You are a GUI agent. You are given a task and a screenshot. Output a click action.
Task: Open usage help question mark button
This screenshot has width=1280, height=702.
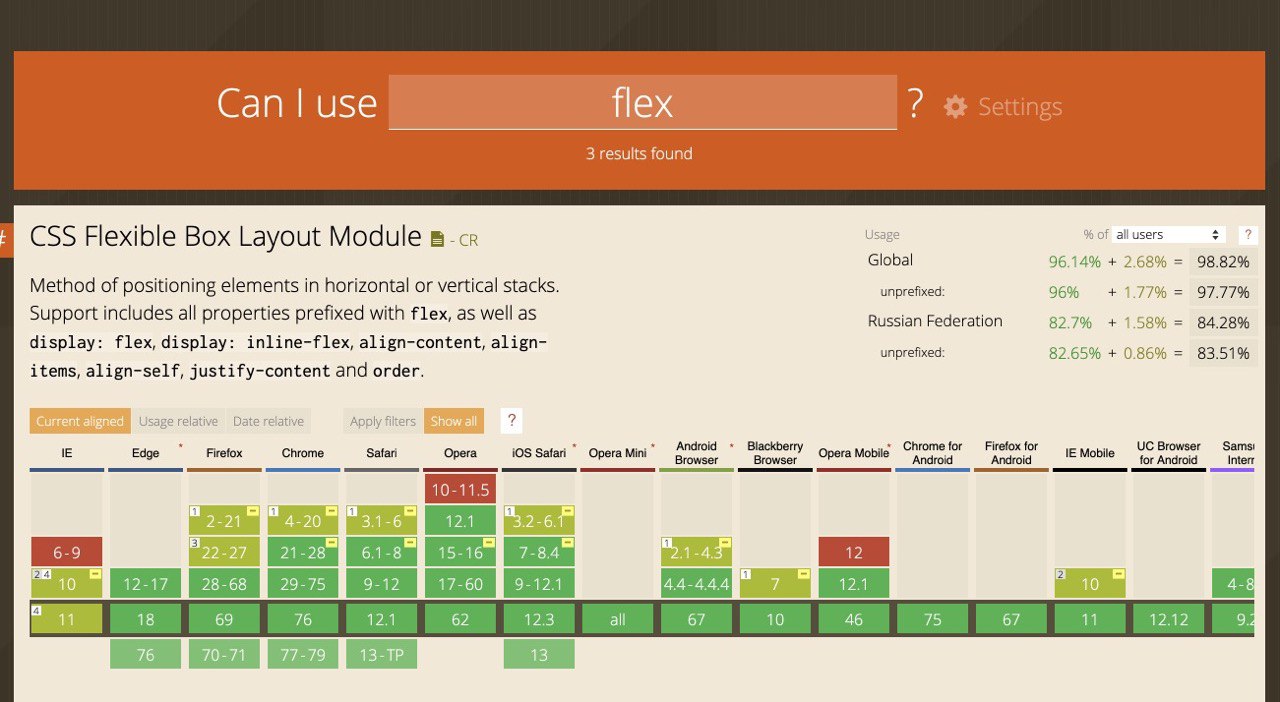[x=1248, y=235]
